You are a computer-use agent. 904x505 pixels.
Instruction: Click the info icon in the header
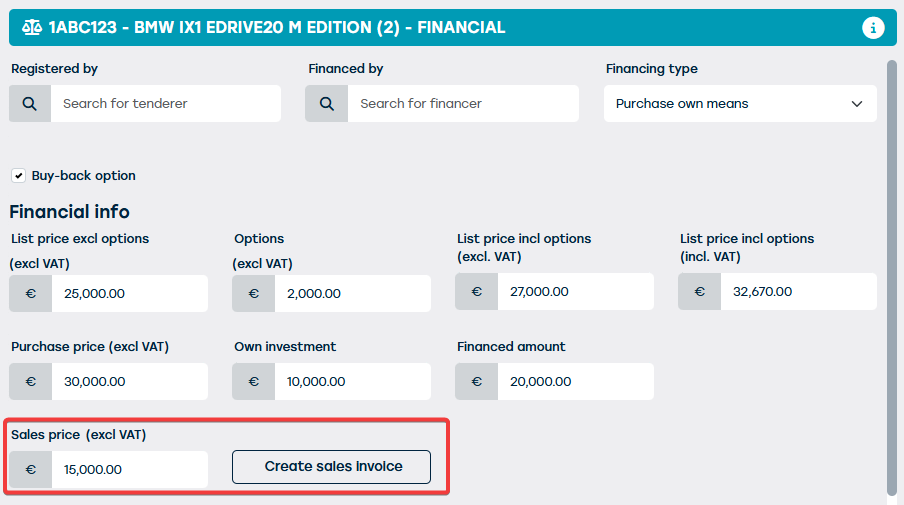[x=873, y=28]
